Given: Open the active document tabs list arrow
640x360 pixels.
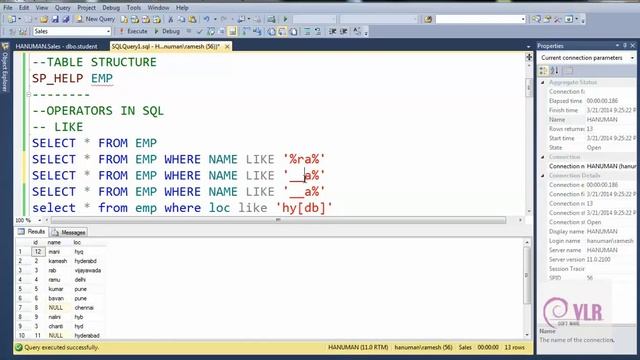Looking at the screenshot, I should coord(528,47).
